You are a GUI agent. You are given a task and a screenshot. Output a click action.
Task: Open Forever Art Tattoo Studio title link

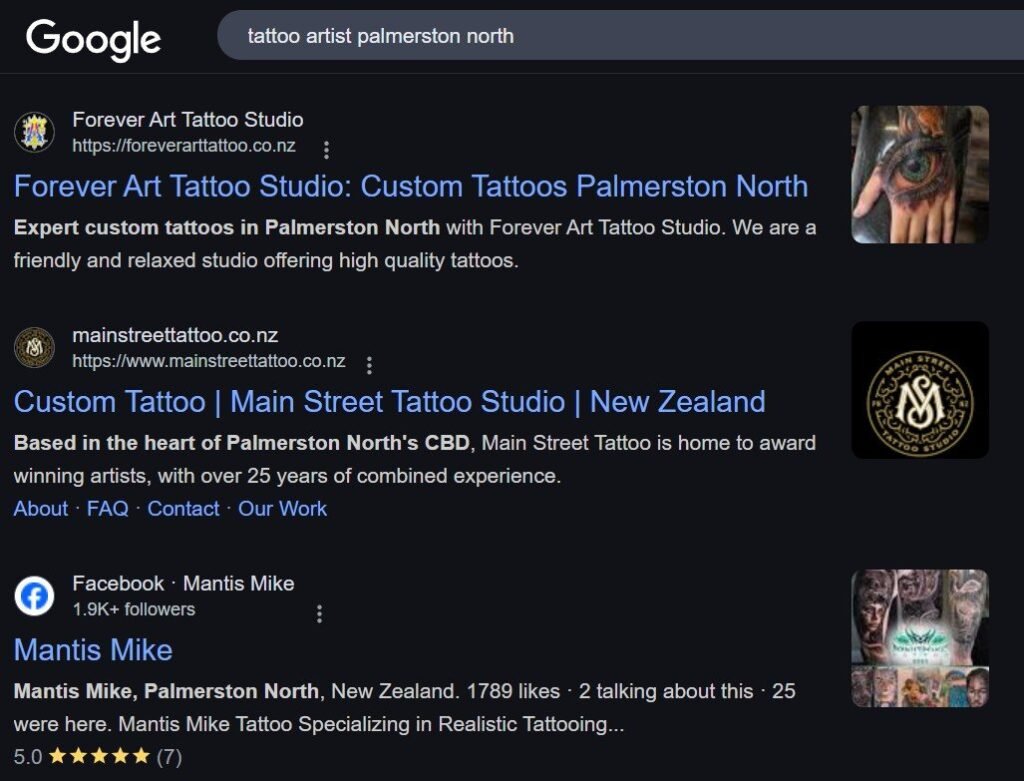point(410,186)
